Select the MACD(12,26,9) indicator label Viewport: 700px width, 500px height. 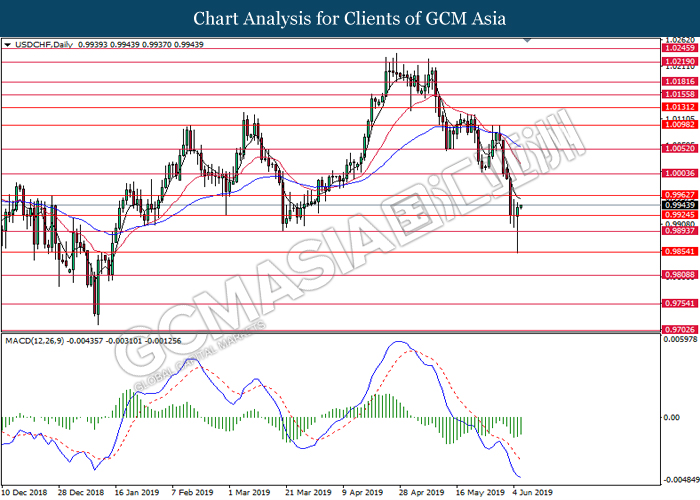tap(35, 341)
